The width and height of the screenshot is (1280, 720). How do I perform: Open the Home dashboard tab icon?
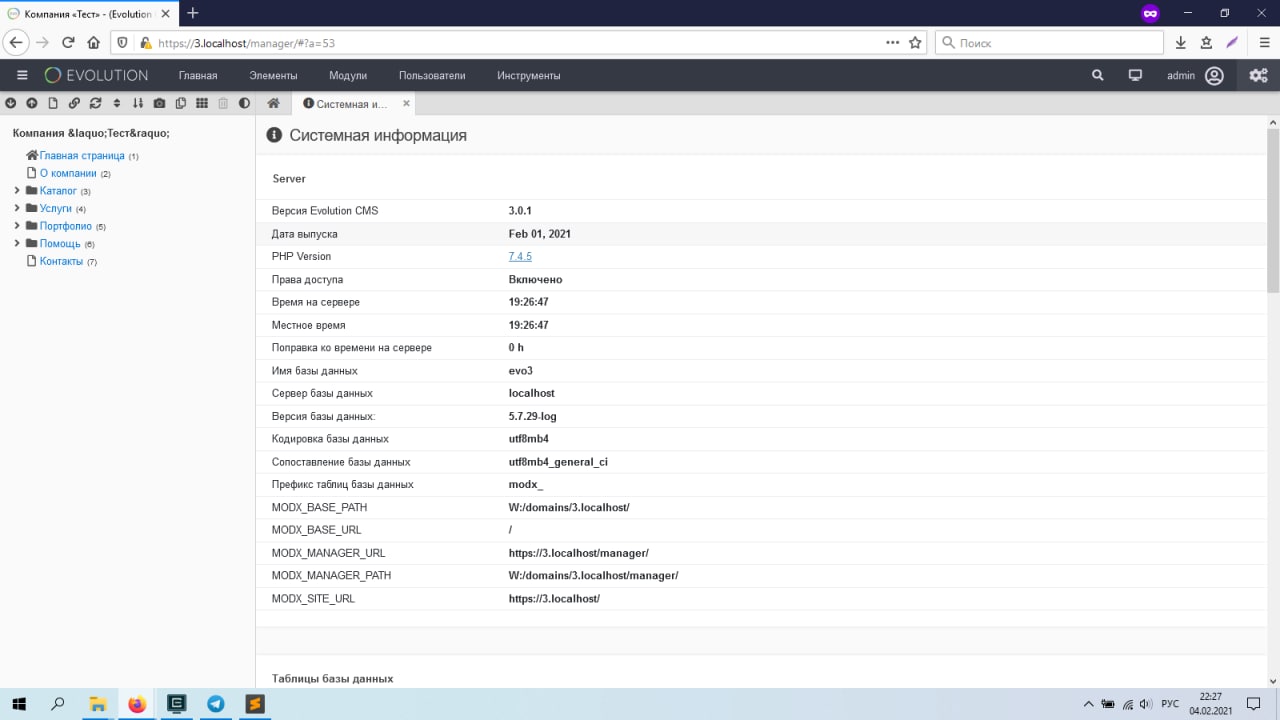273,103
